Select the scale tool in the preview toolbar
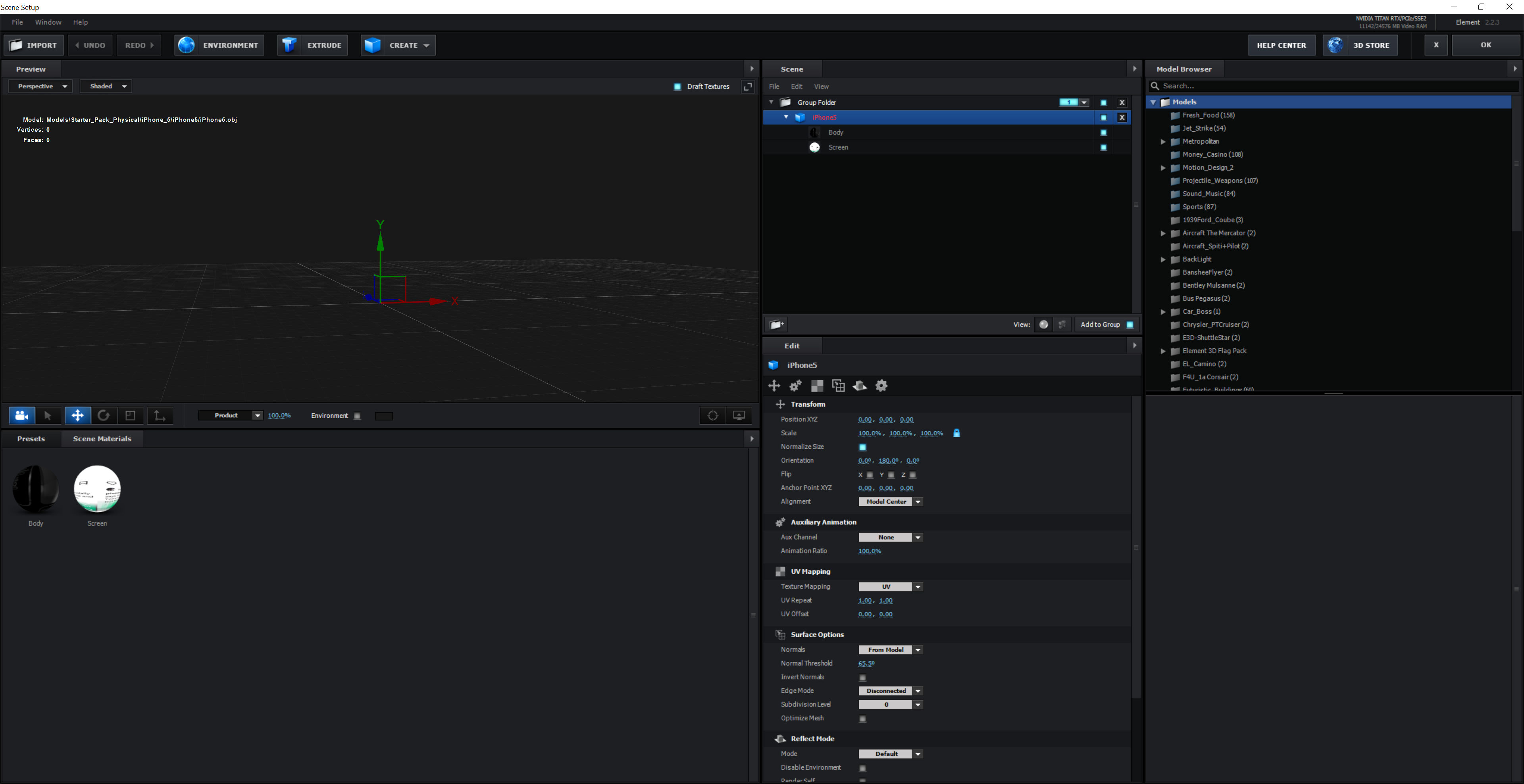This screenshot has width=1524, height=784. click(x=130, y=416)
